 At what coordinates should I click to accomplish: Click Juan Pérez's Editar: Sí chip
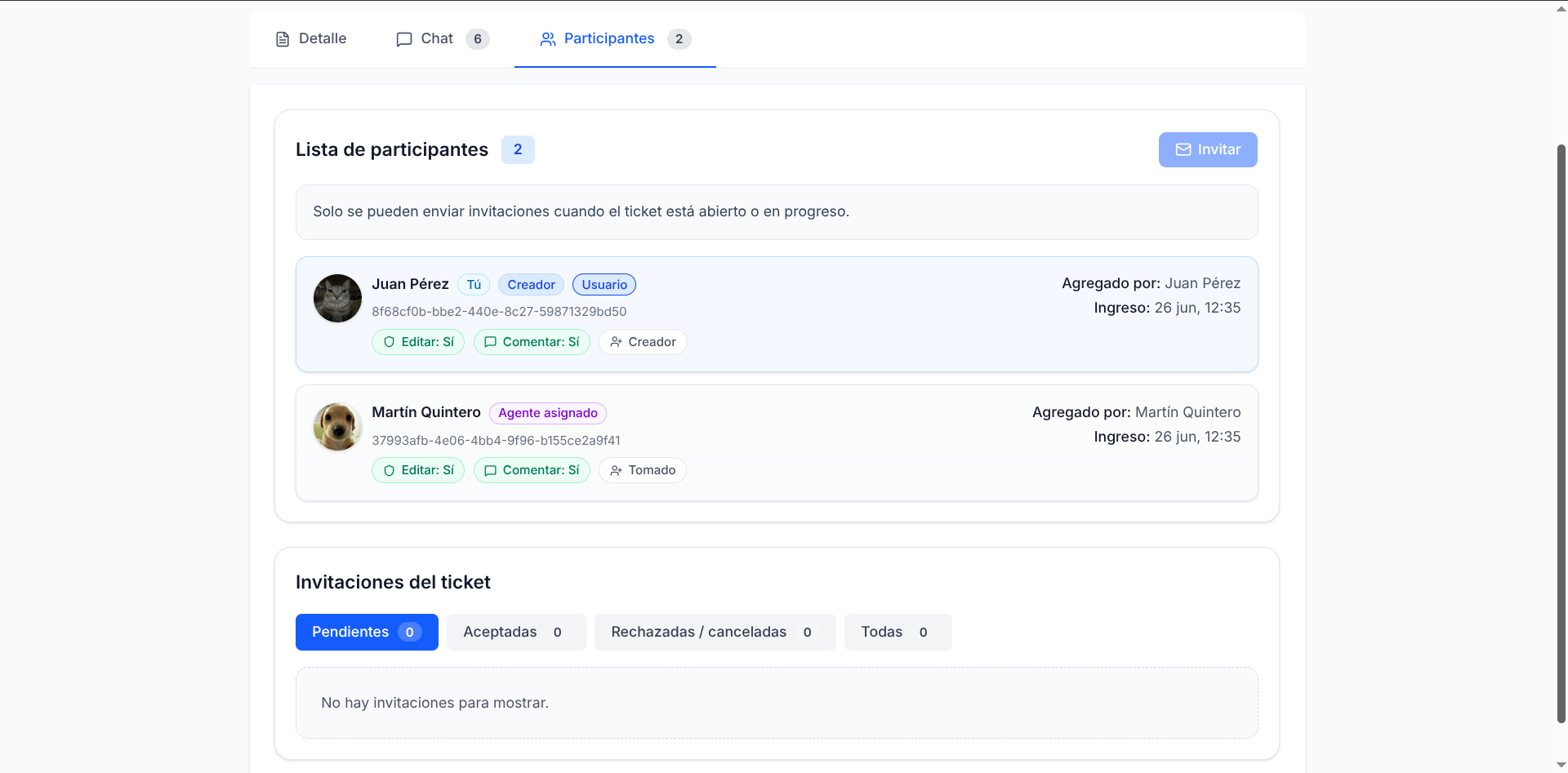pos(418,342)
